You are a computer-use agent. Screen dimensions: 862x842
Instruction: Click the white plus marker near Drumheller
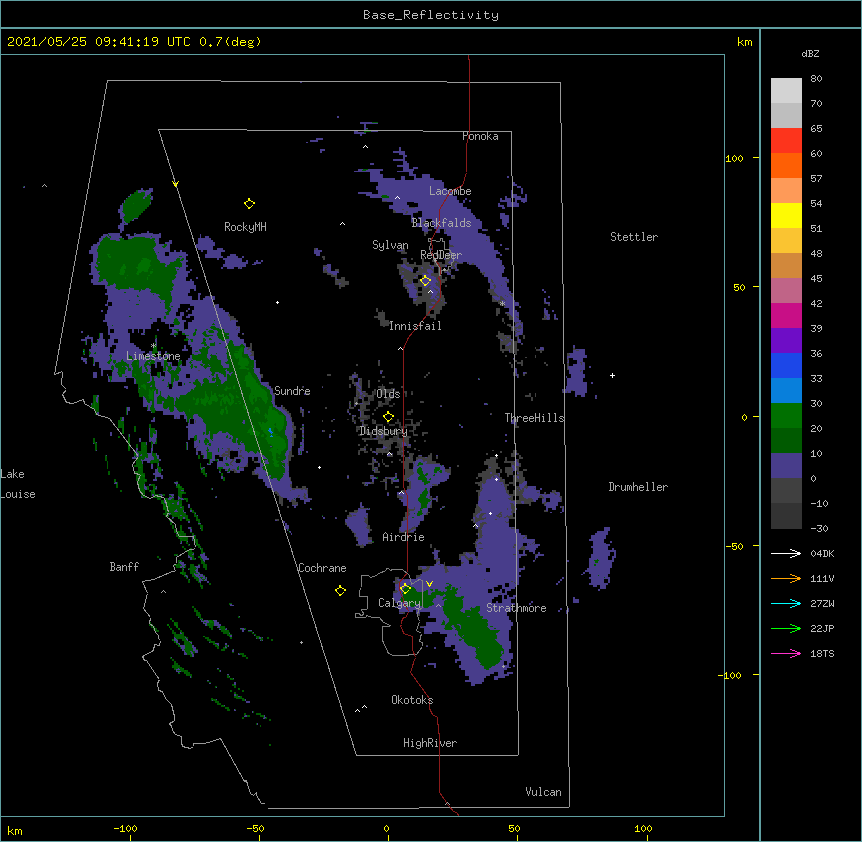[x=612, y=375]
